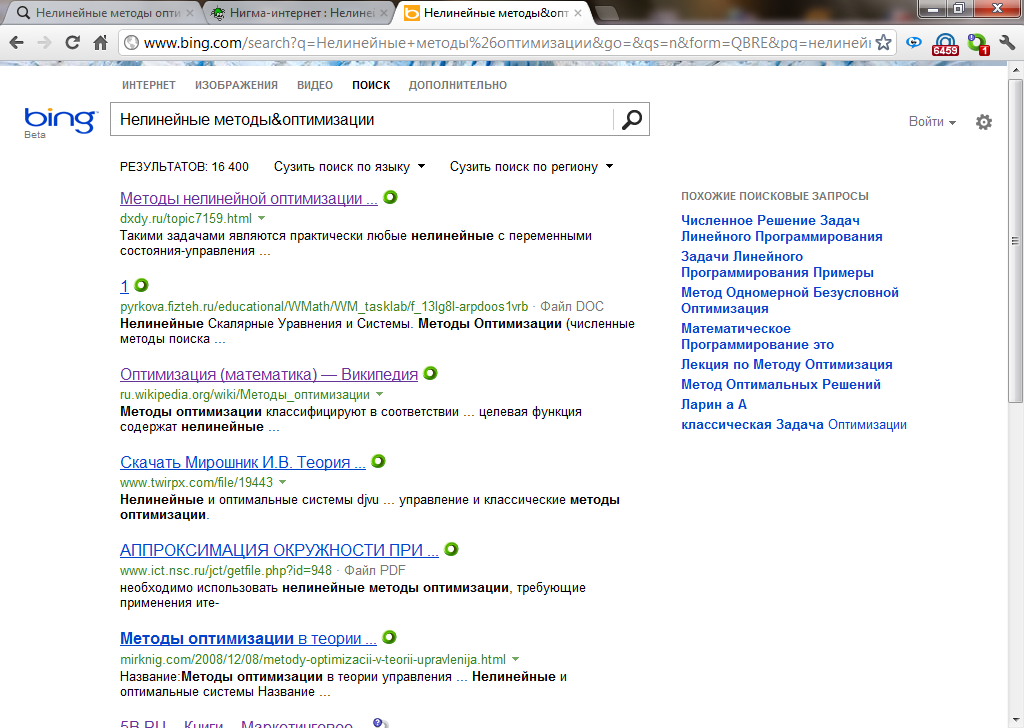Click the vertical page scrollbar thumb

coord(1015,240)
